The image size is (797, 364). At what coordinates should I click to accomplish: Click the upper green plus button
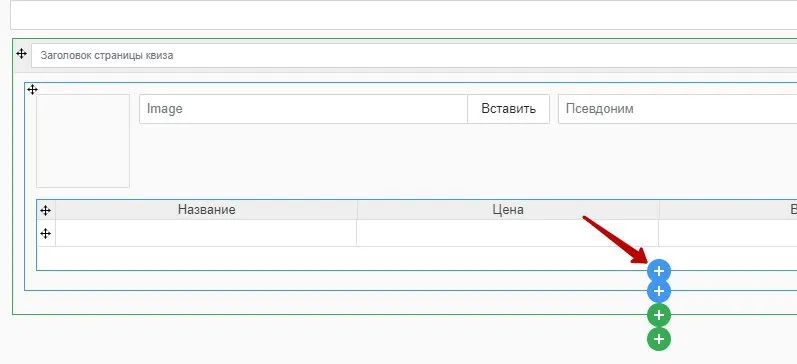click(x=659, y=315)
